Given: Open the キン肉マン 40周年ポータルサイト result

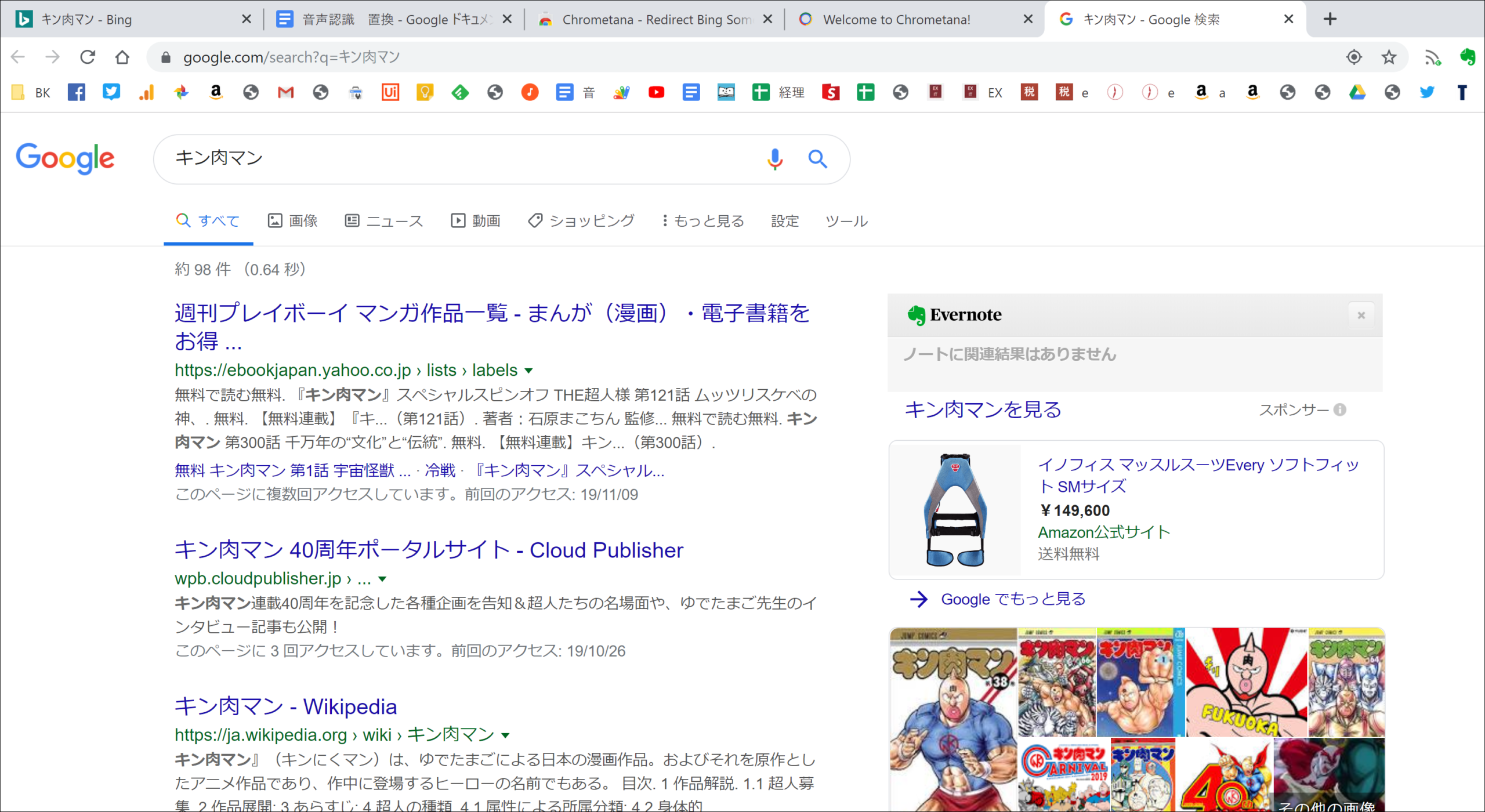Looking at the screenshot, I should [x=429, y=550].
